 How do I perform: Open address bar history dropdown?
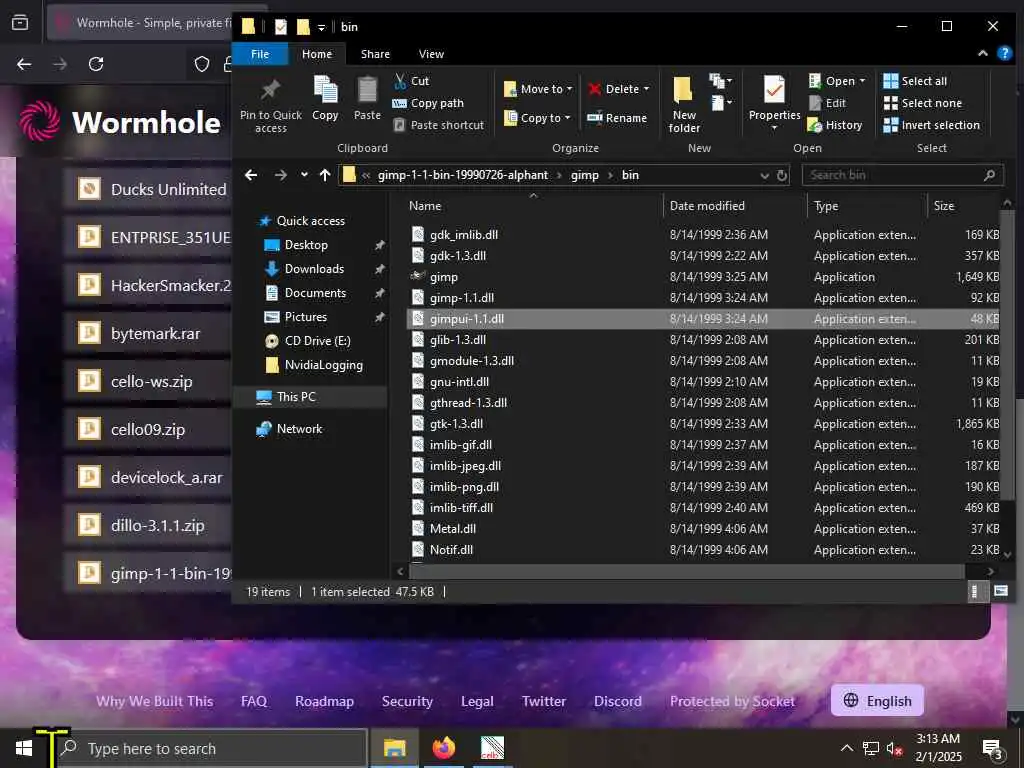tap(764, 175)
